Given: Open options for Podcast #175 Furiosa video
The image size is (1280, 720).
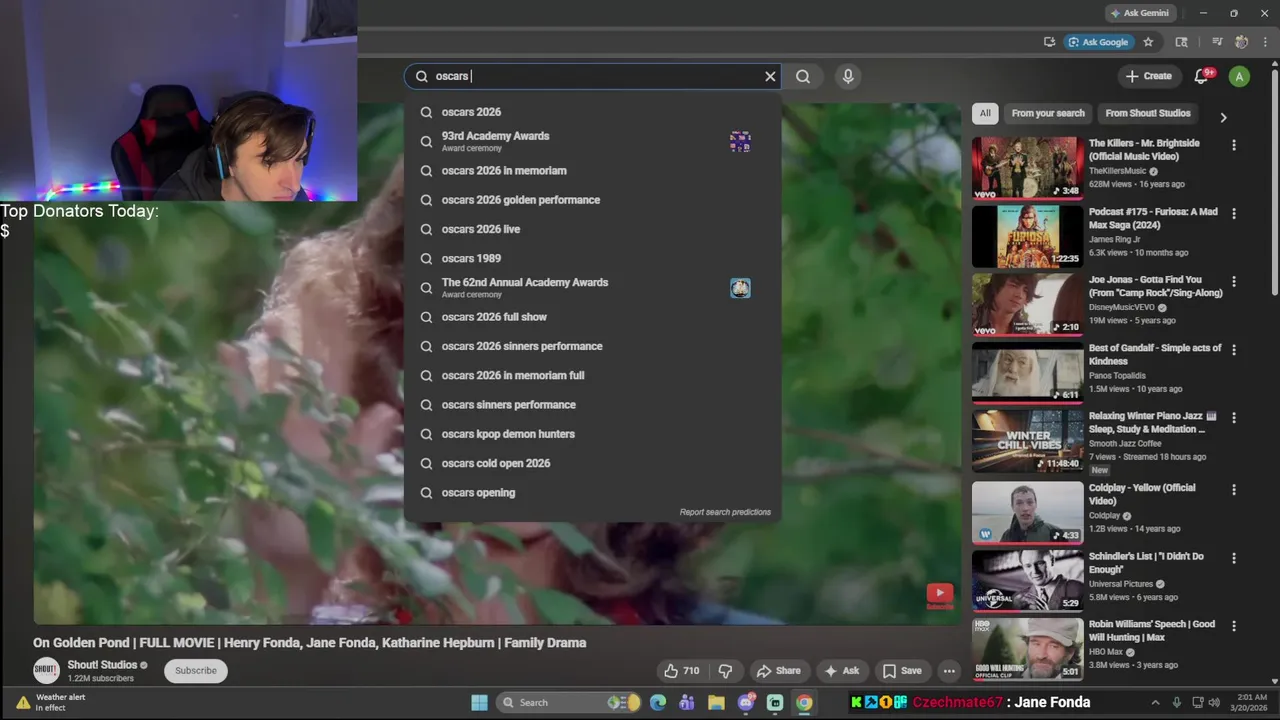Looking at the screenshot, I should 1234,213.
